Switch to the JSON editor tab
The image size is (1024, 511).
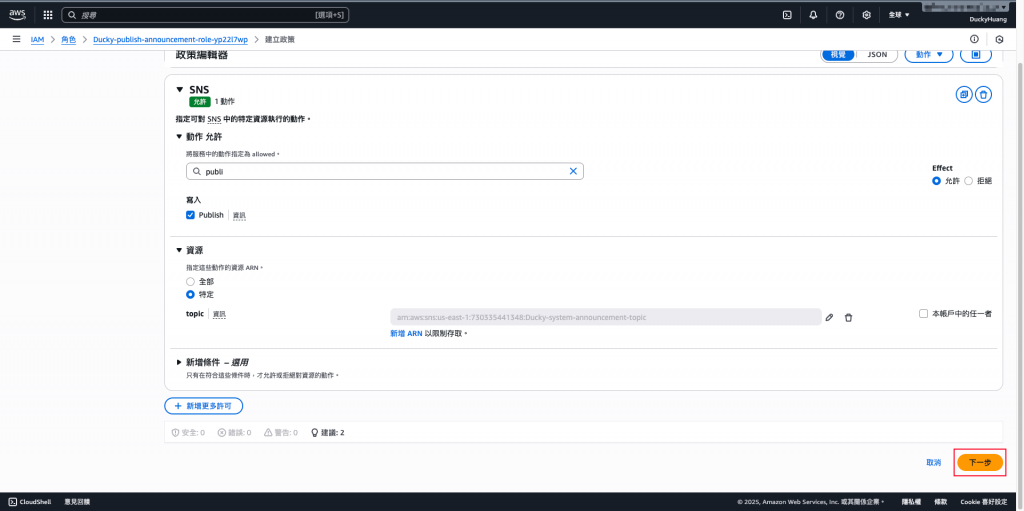(877, 55)
